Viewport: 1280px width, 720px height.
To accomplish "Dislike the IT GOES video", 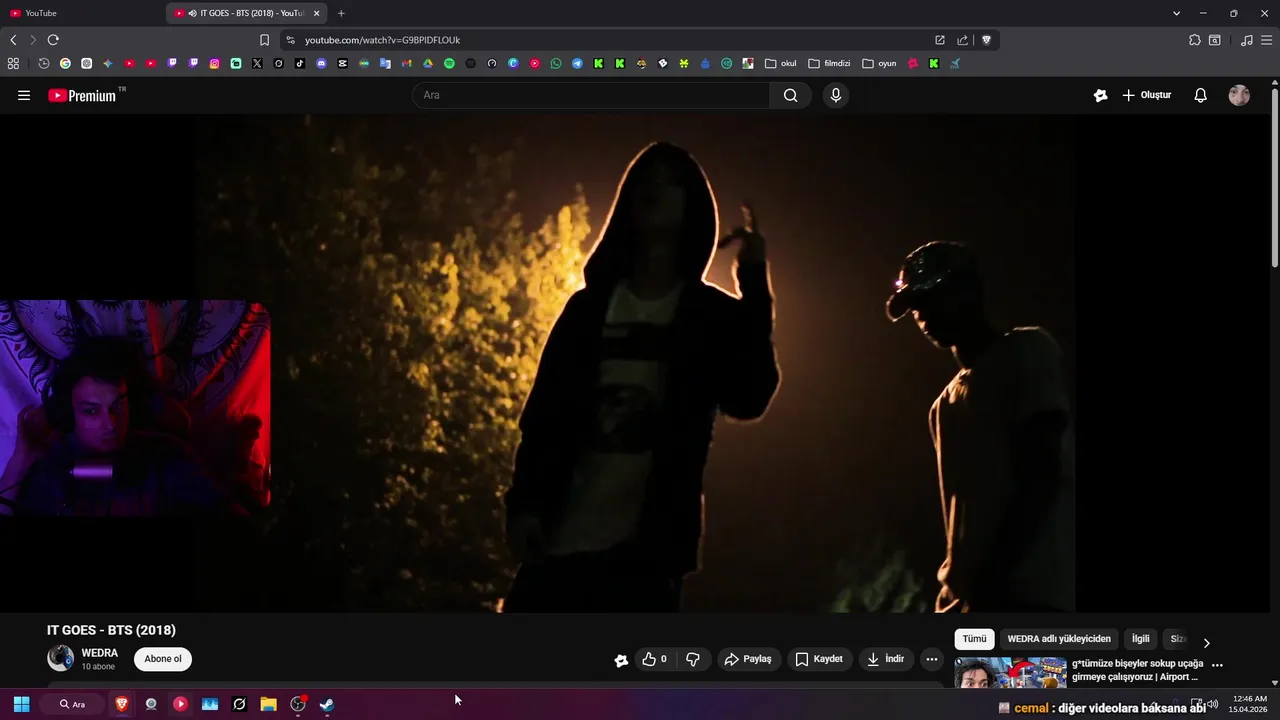I will 692,659.
